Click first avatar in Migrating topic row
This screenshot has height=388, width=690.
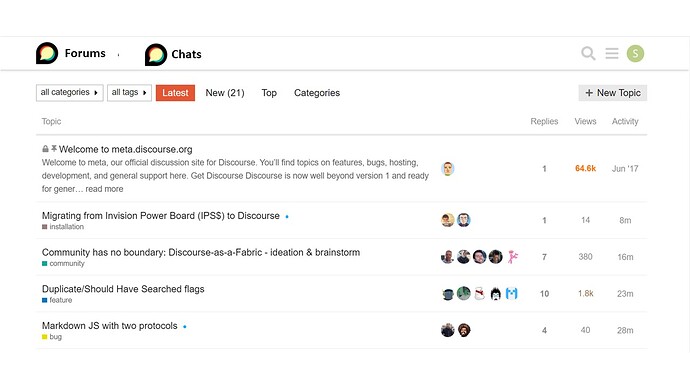pyautogui.click(x=448, y=220)
